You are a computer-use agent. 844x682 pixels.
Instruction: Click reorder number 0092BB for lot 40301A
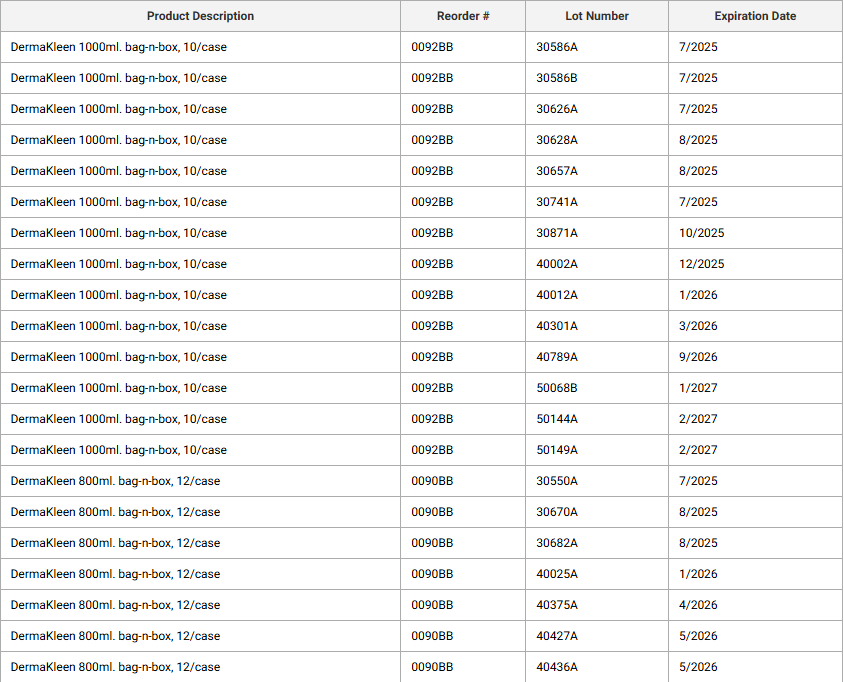(432, 326)
